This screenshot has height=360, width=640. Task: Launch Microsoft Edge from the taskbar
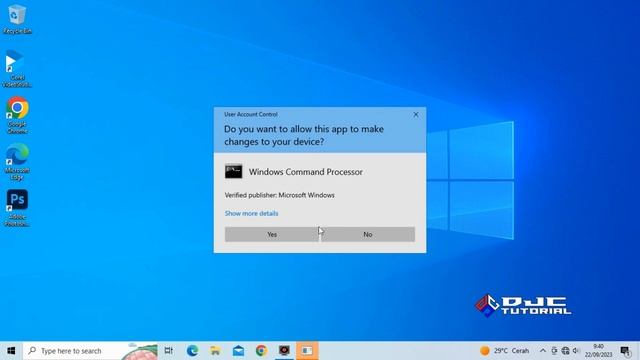click(x=192, y=351)
